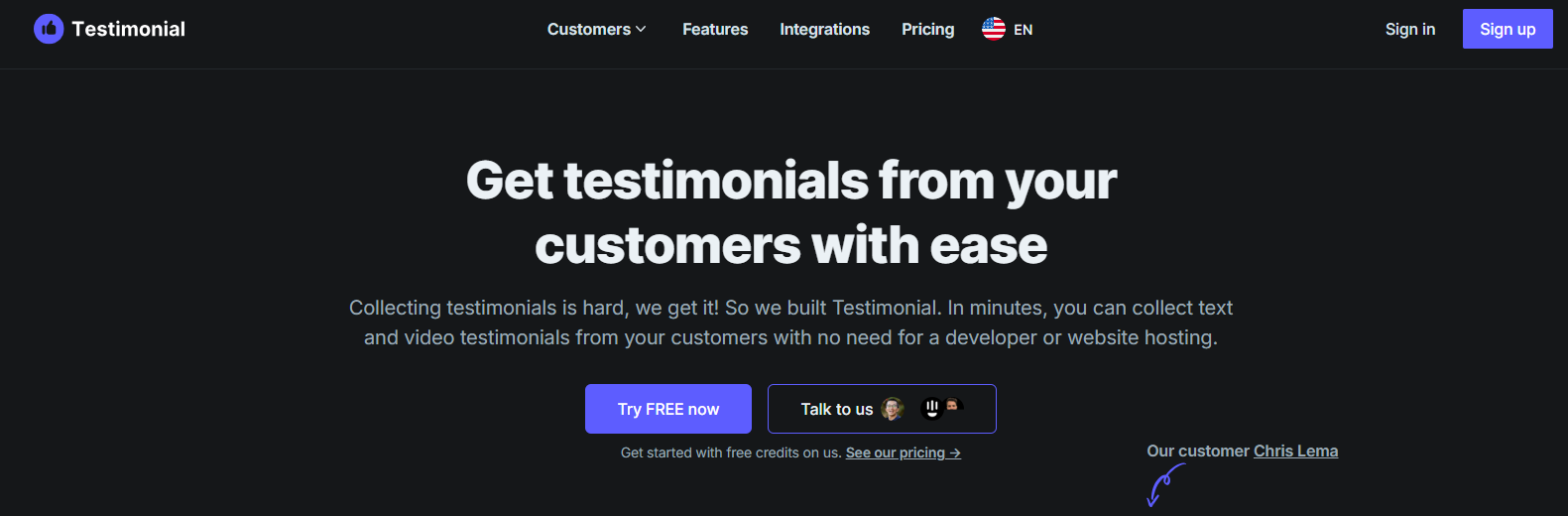Select Pricing in the top navigation
The image size is (1568, 516).
tap(927, 30)
